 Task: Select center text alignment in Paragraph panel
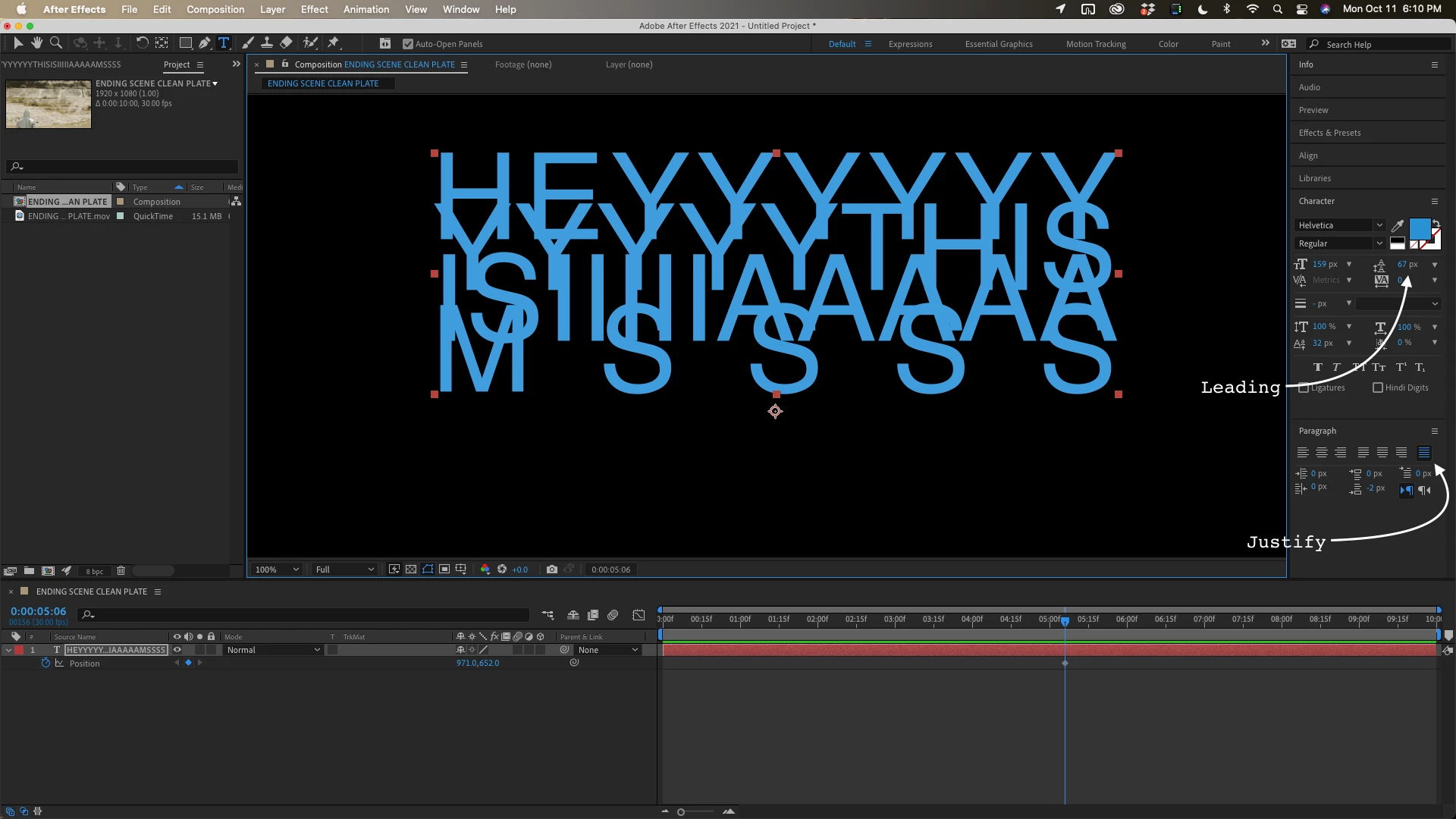click(1322, 453)
